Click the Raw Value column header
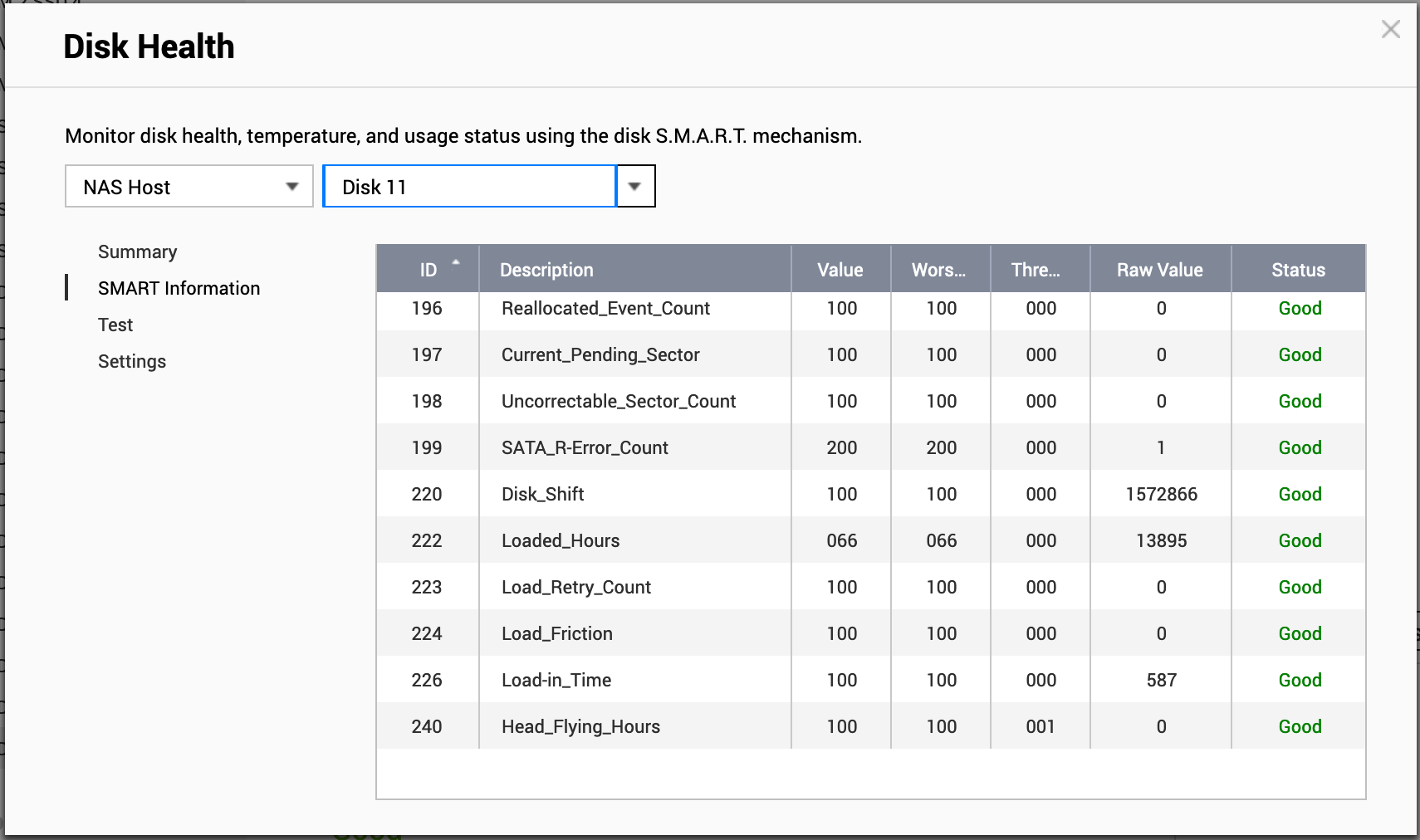Image resolution: width=1420 pixels, height=840 pixels. click(x=1160, y=269)
